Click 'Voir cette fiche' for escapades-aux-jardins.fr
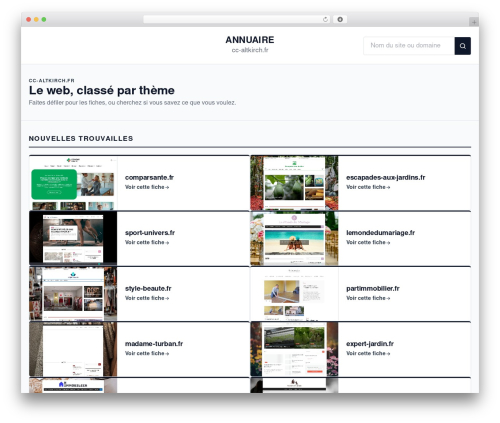 (x=368, y=187)
